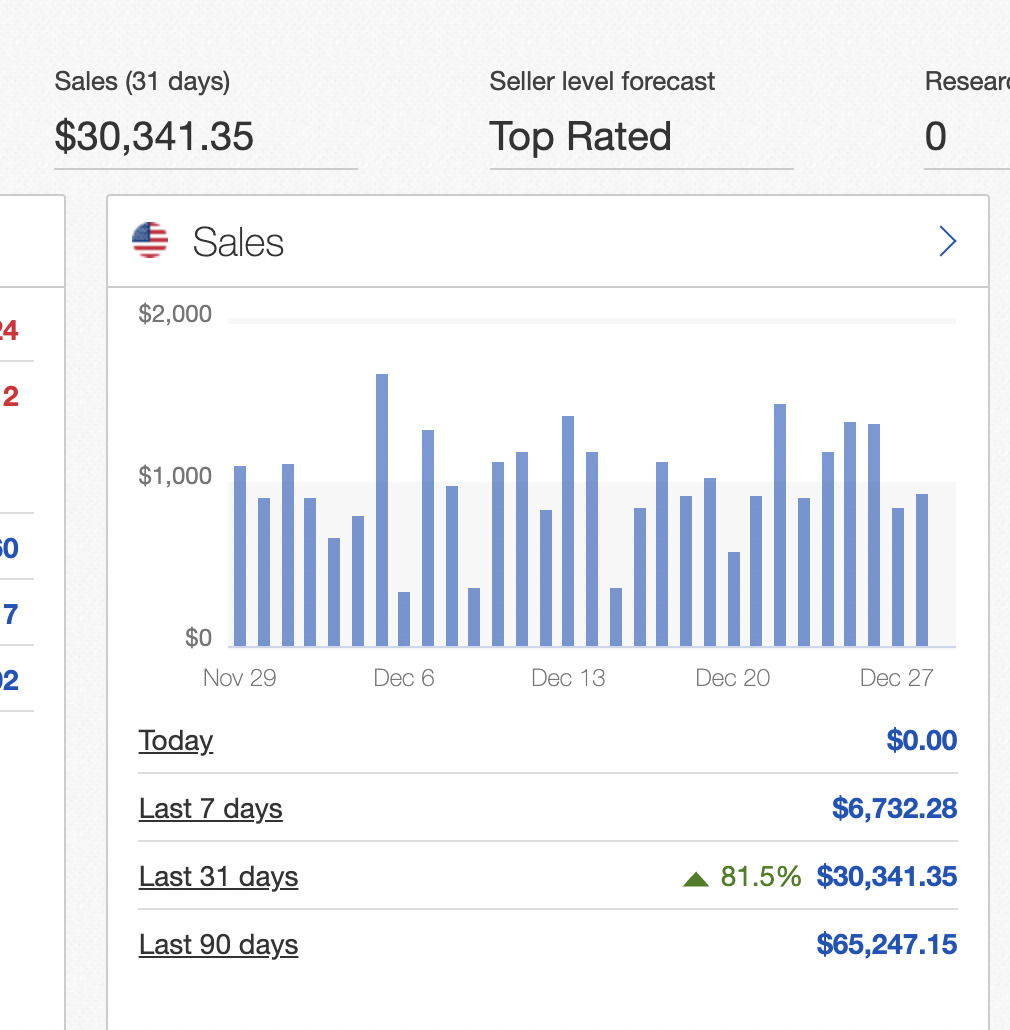Click the green 81.5% increase indicator

pyautogui.click(x=760, y=876)
